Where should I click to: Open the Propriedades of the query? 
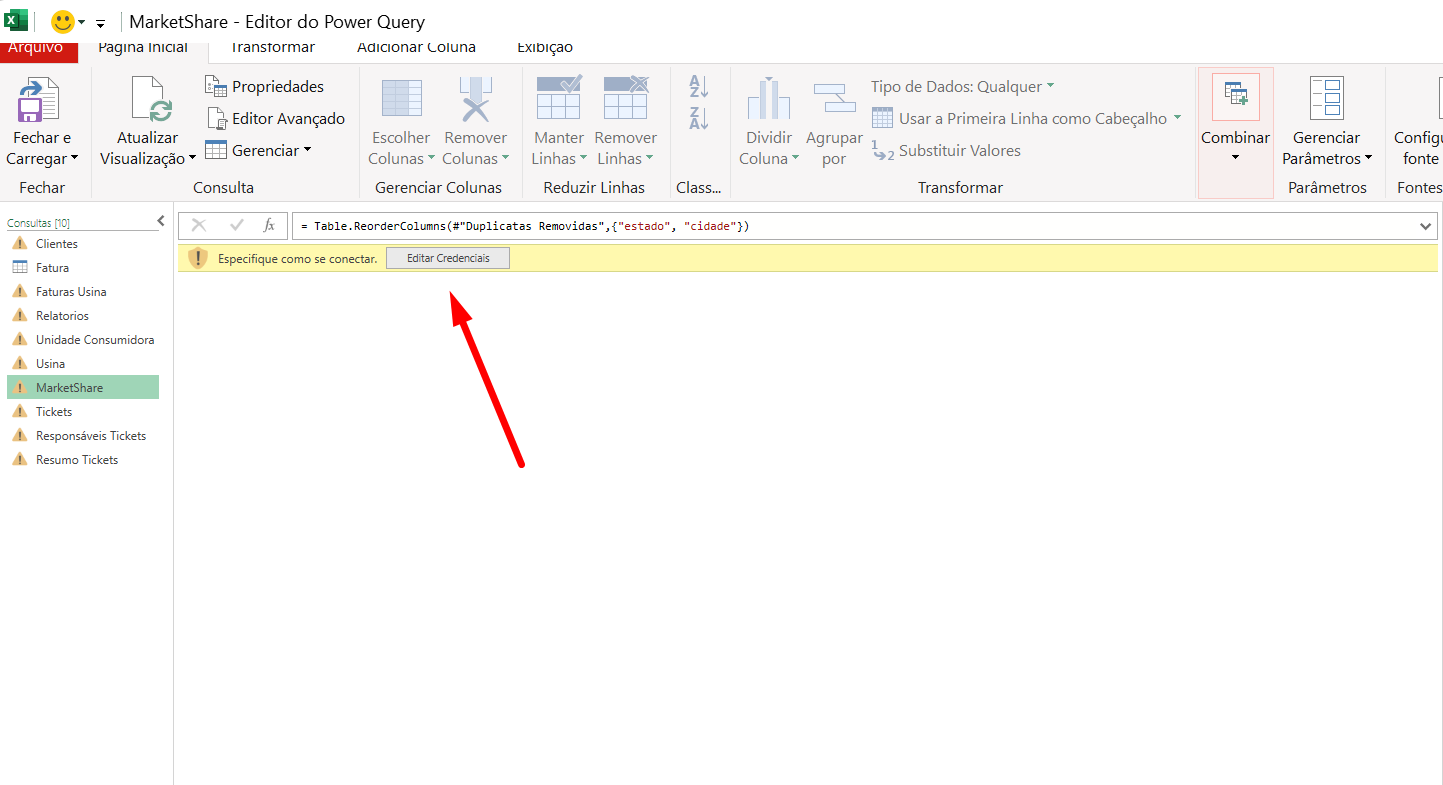click(x=265, y=87)
